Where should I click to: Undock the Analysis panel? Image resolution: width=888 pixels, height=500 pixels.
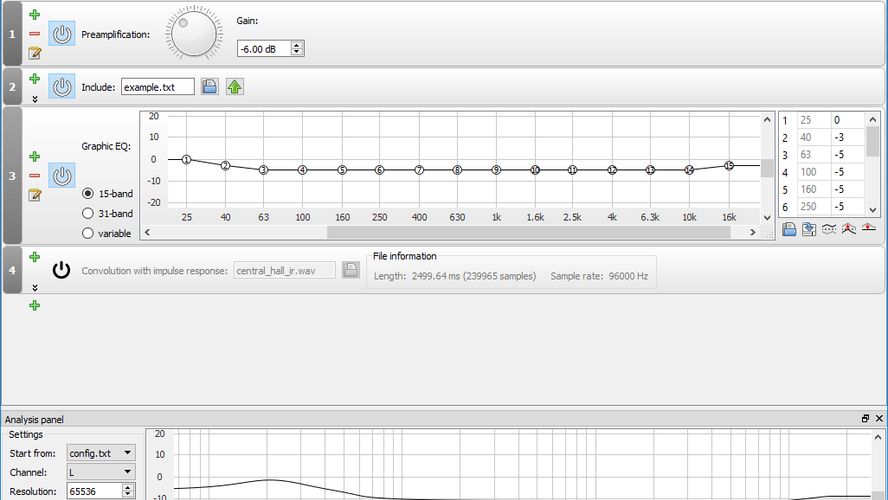pos(865,418)
